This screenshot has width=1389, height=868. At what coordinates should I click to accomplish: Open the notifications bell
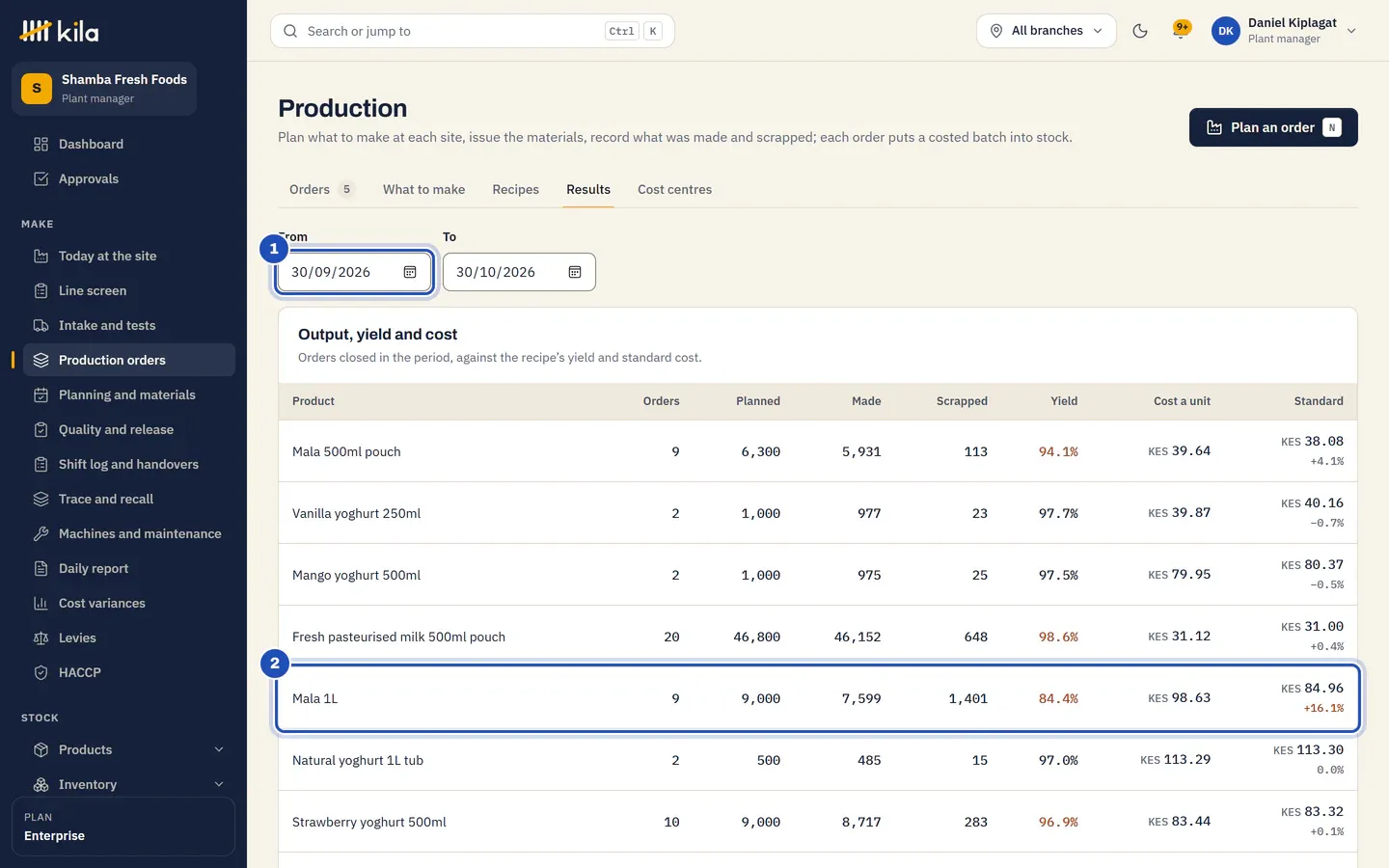(1181, 31)
